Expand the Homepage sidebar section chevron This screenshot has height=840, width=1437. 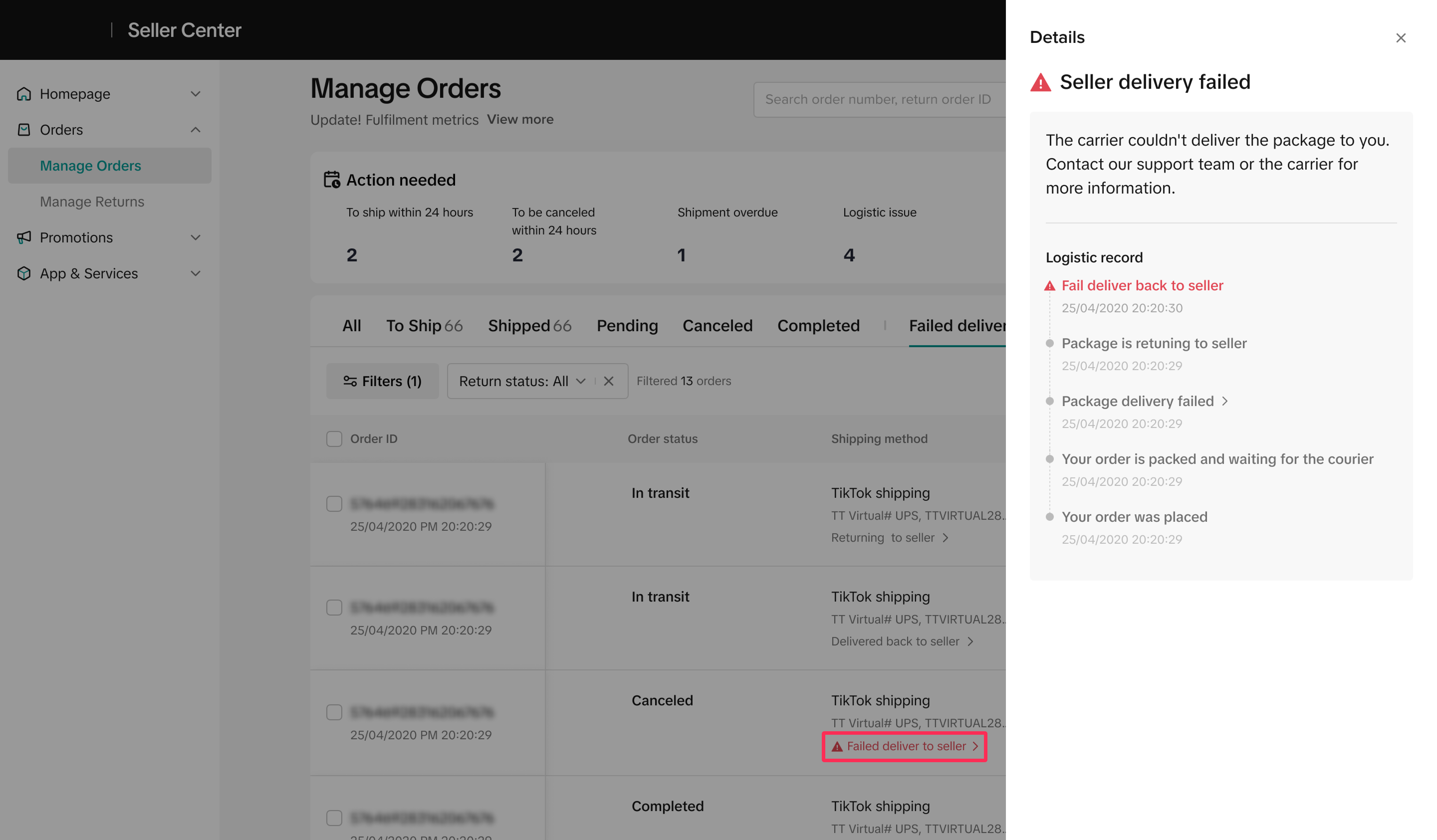tap(196, 94)
